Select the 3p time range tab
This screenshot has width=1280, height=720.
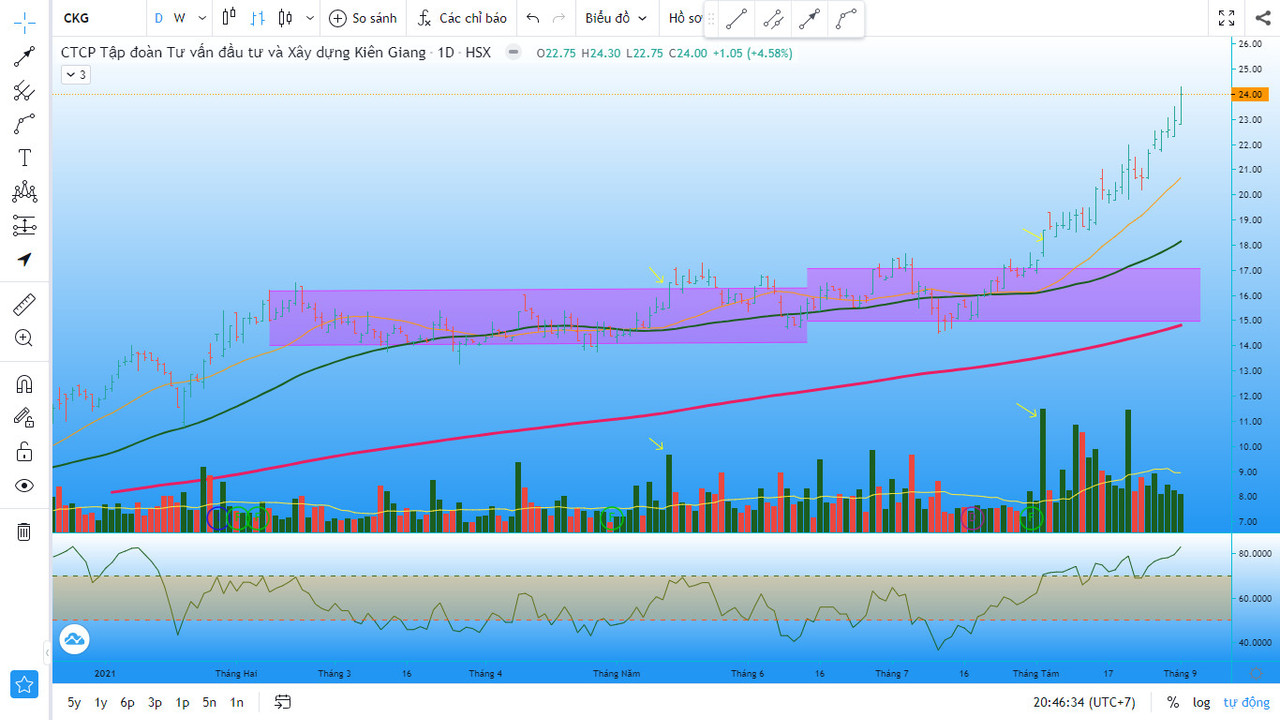point(155,702)
